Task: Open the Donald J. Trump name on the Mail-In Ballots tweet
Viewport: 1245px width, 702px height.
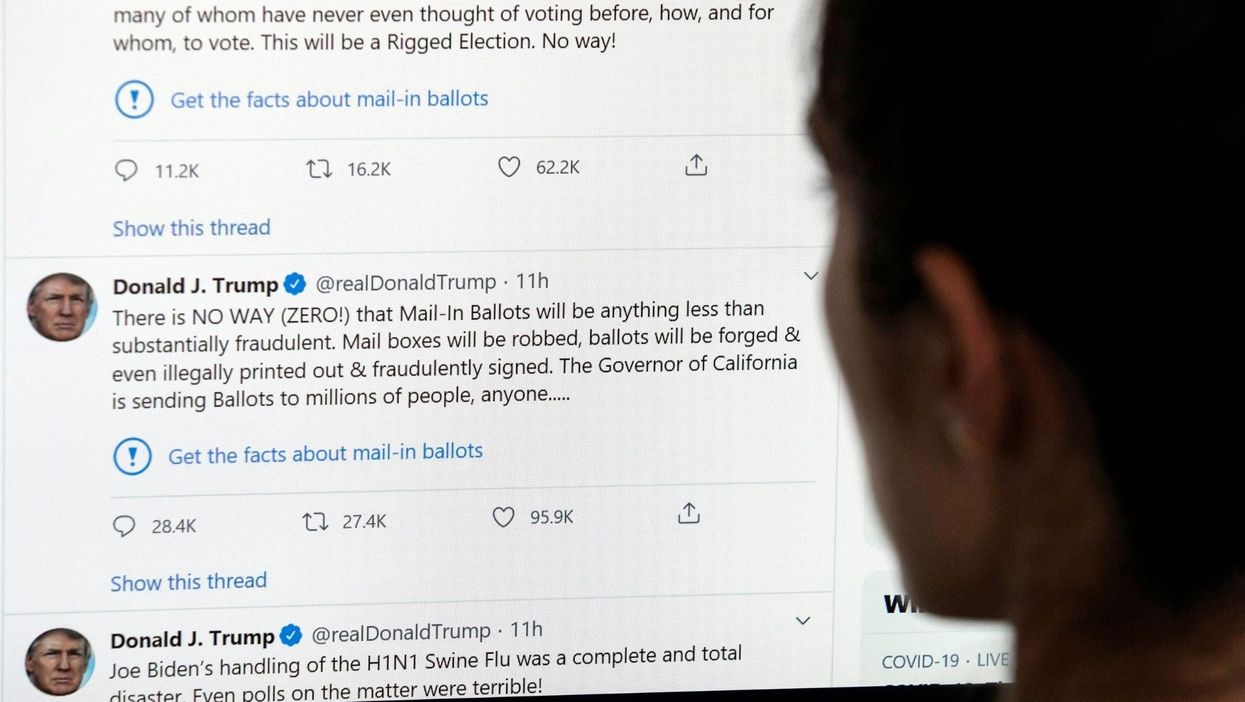Action: point(196,286)
